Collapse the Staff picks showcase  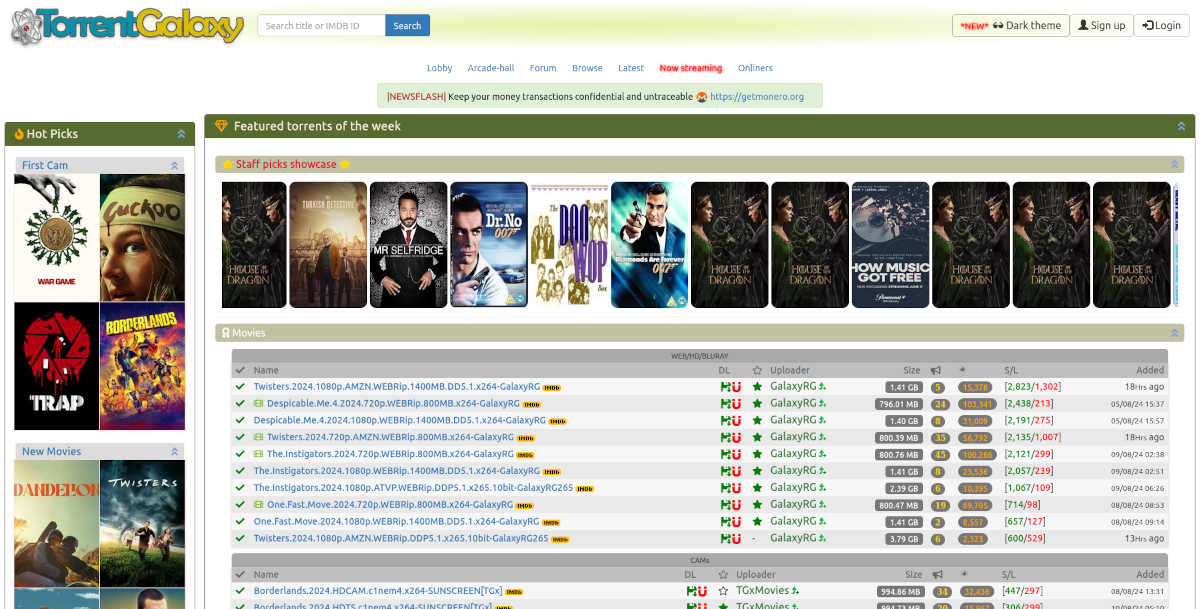tap(1175, 164)
